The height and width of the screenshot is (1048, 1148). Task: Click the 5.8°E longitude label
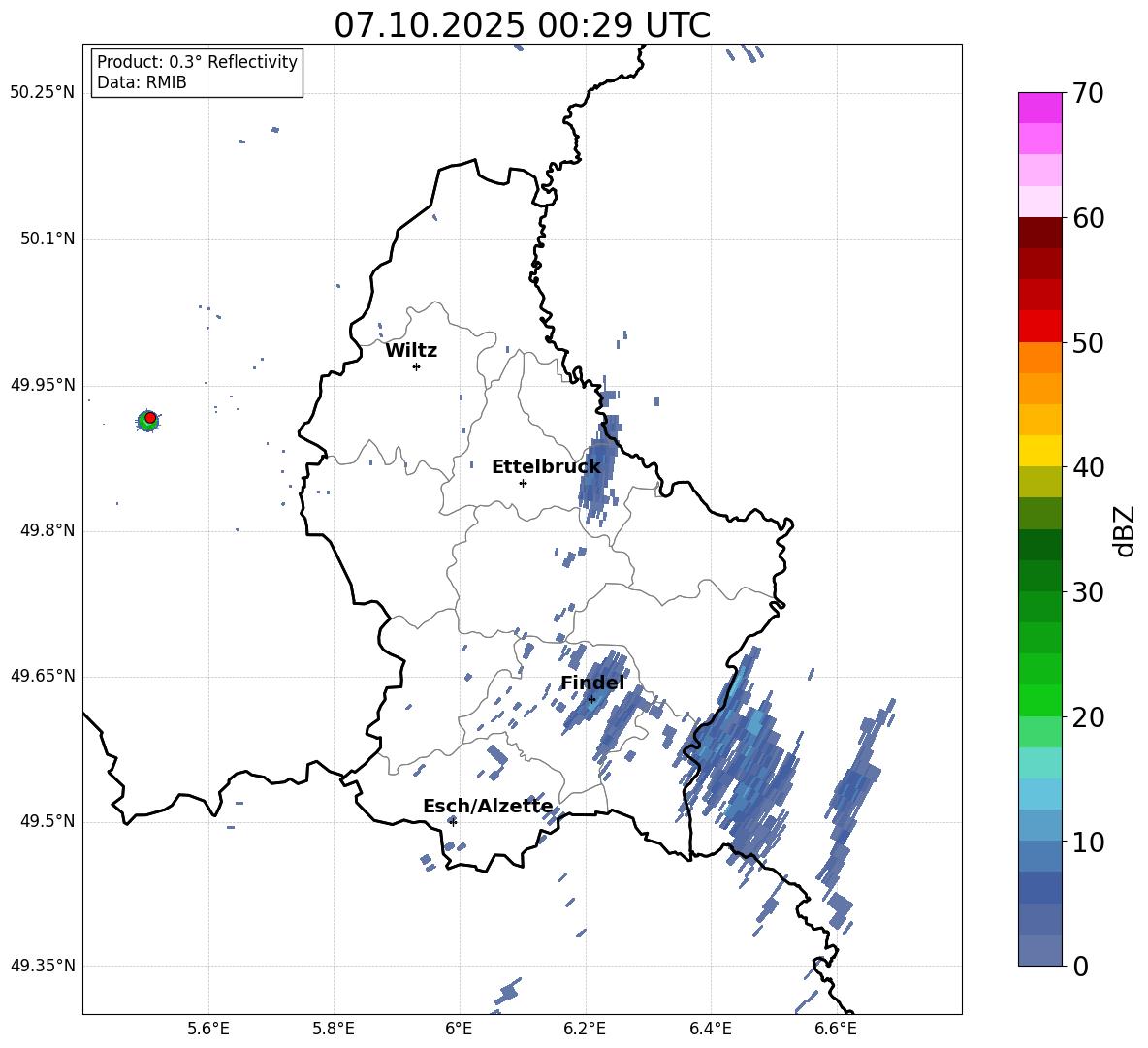334,1029
